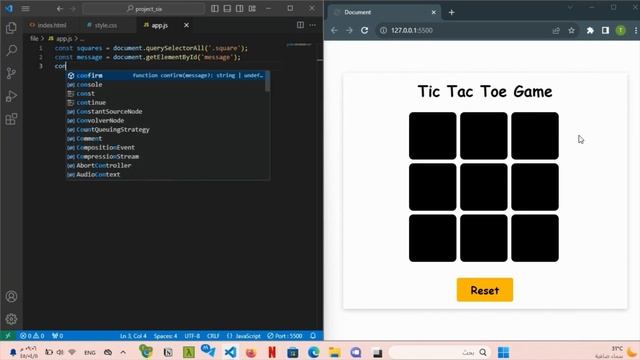Image resolution: width=640 pixels, height=360 pixels.
Task: Go back in VS Code navigation history
Action: coord(60,9)
